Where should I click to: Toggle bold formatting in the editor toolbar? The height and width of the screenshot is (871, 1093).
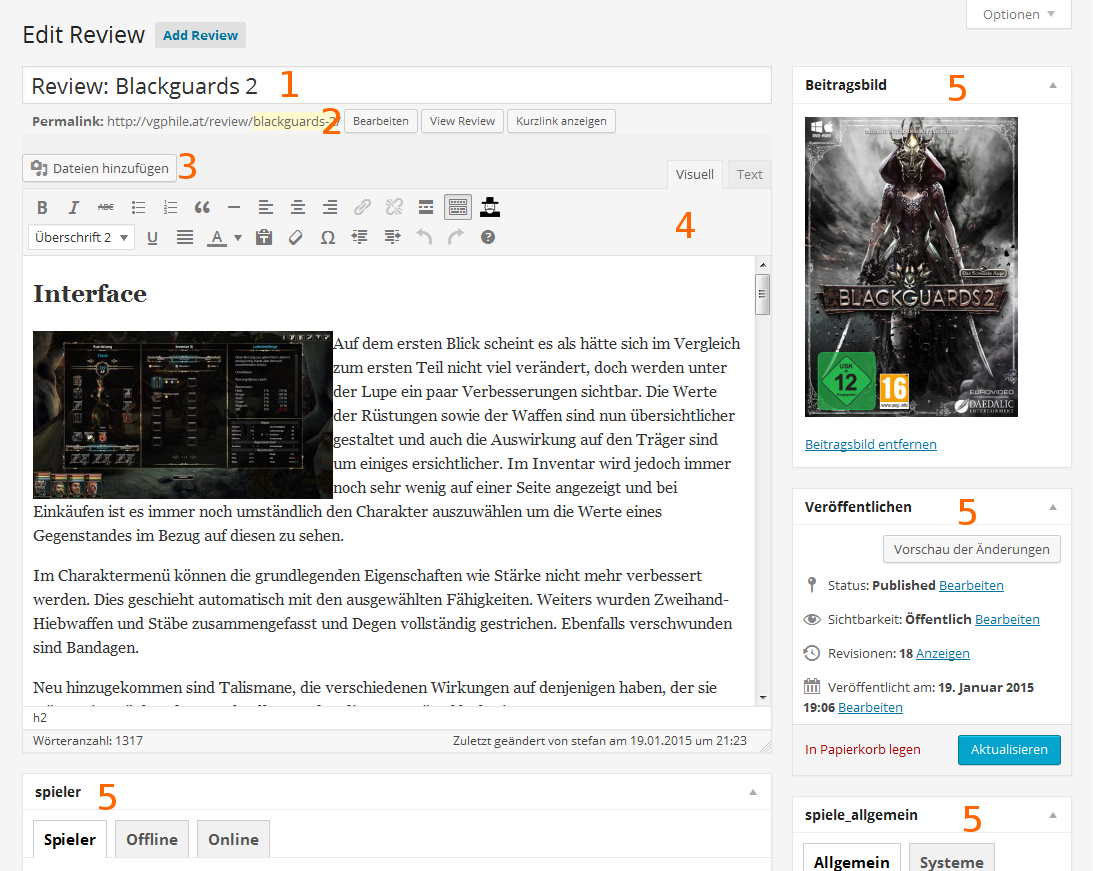[42, 208]
